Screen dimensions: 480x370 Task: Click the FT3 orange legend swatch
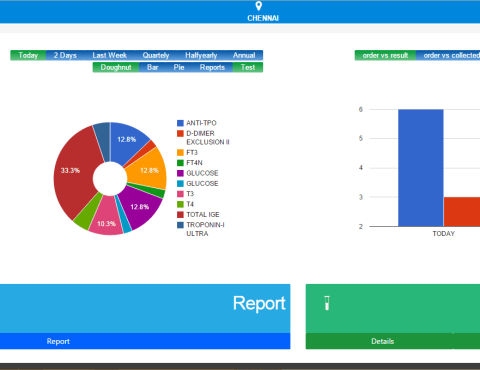point(180,152)
